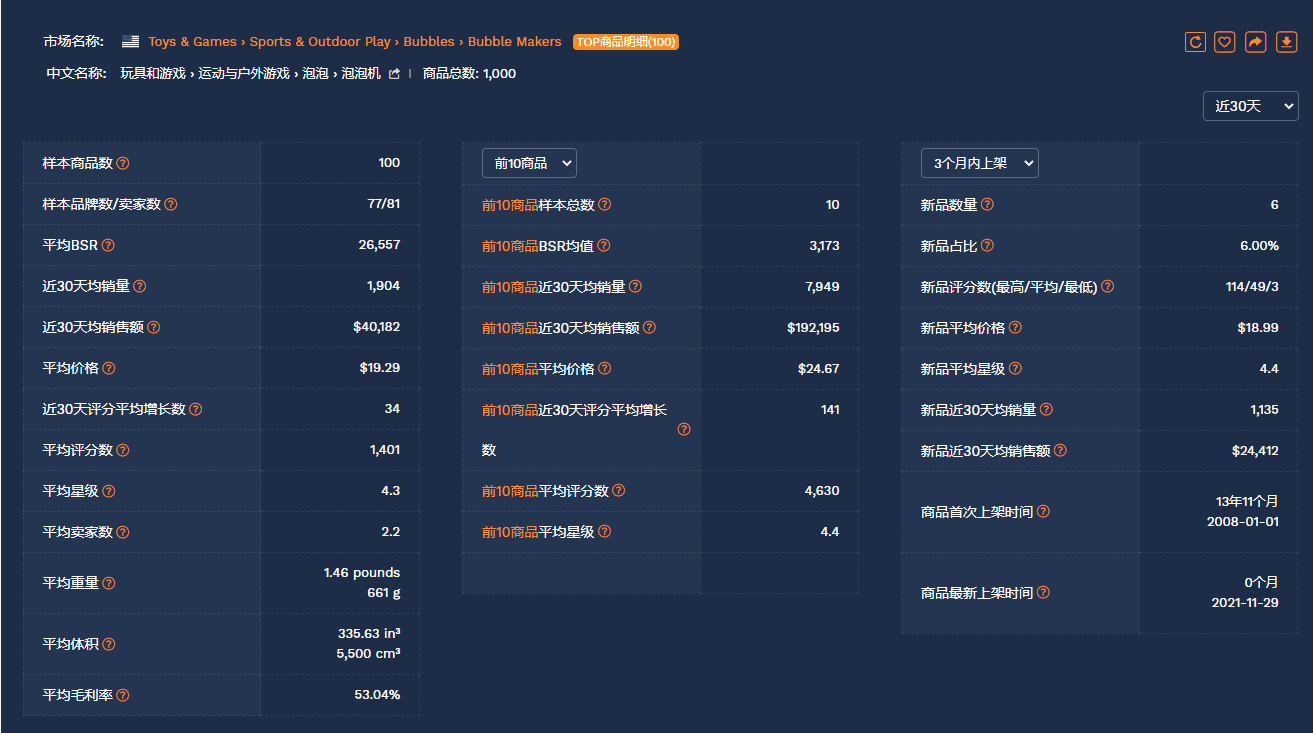The image size is (1313, 733).
Task: Click the 平均BSR value 26,557
Action: 380,245
